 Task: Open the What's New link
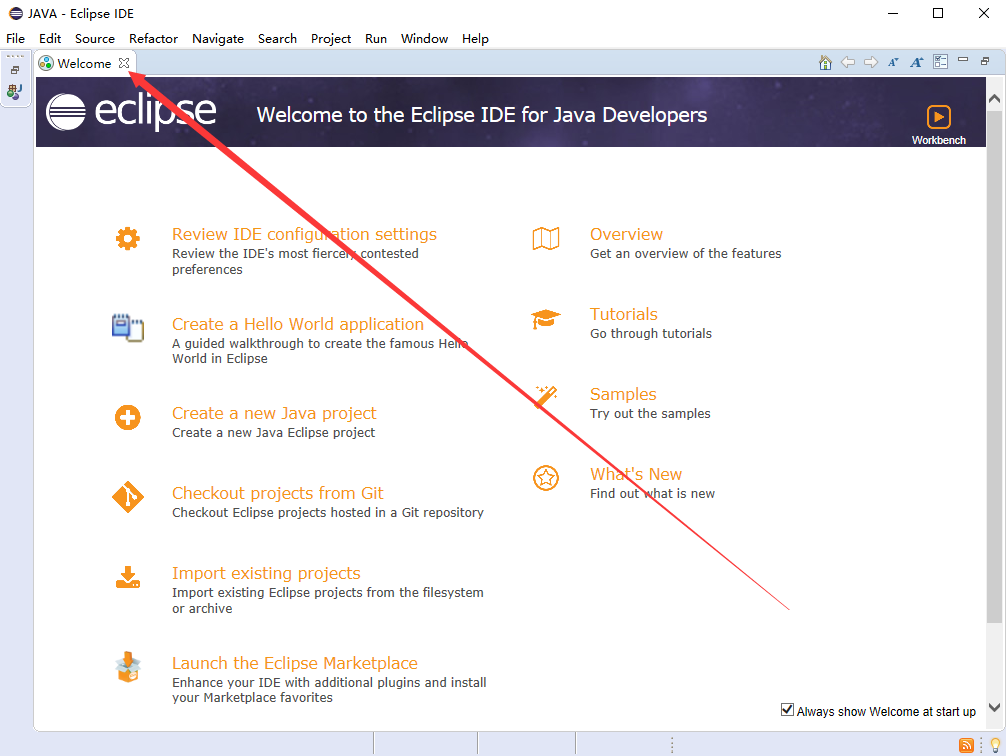coord(636,474)
